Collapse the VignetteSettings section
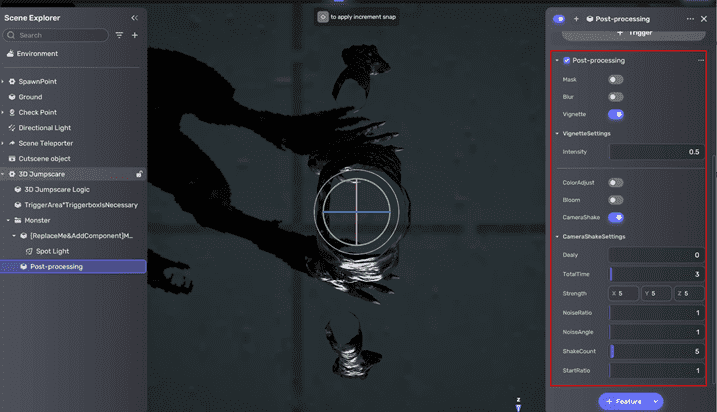The image size is (717, 412). [x=557, y=133]
